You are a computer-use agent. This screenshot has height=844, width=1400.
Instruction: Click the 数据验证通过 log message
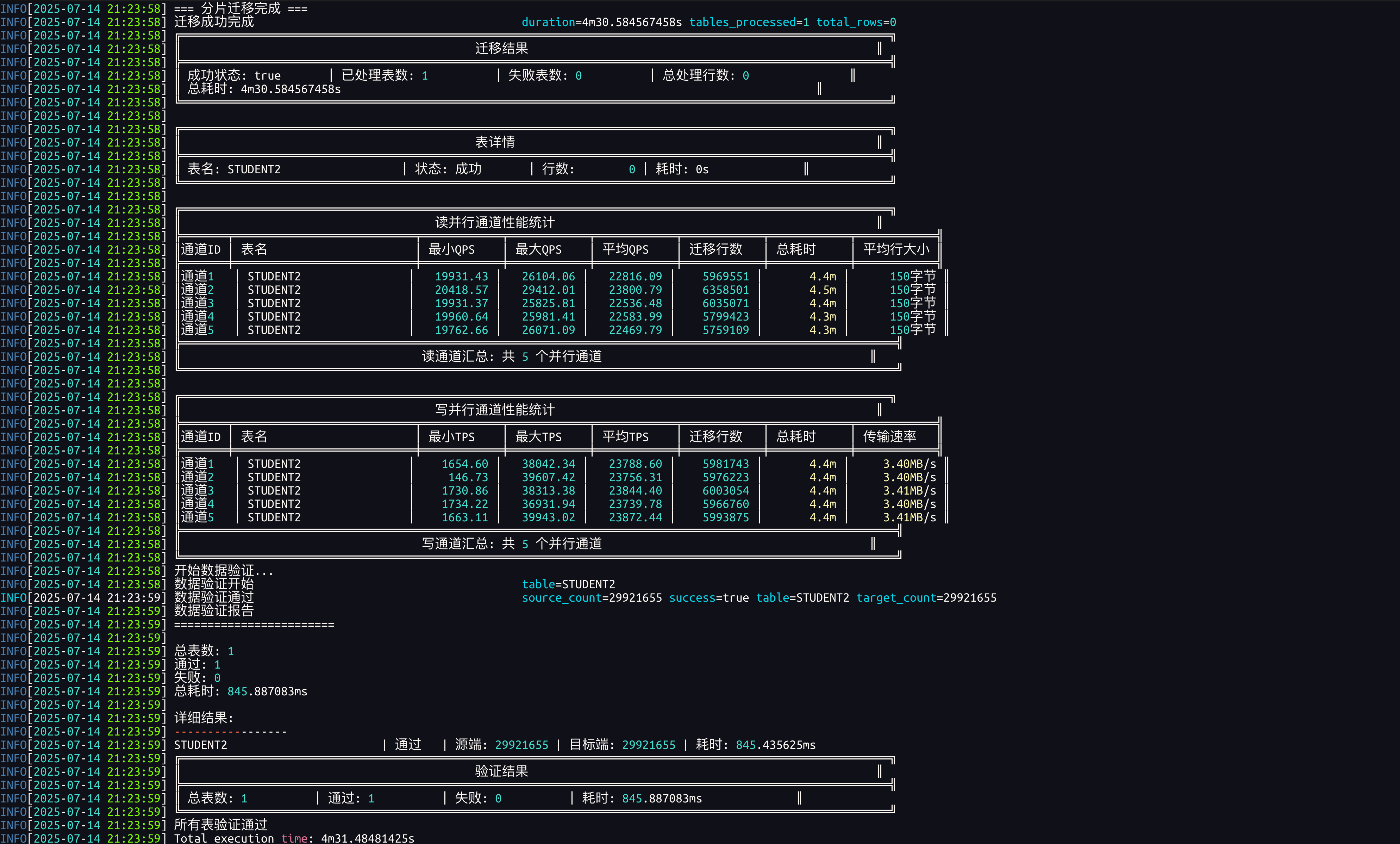(x=214, y=598)
